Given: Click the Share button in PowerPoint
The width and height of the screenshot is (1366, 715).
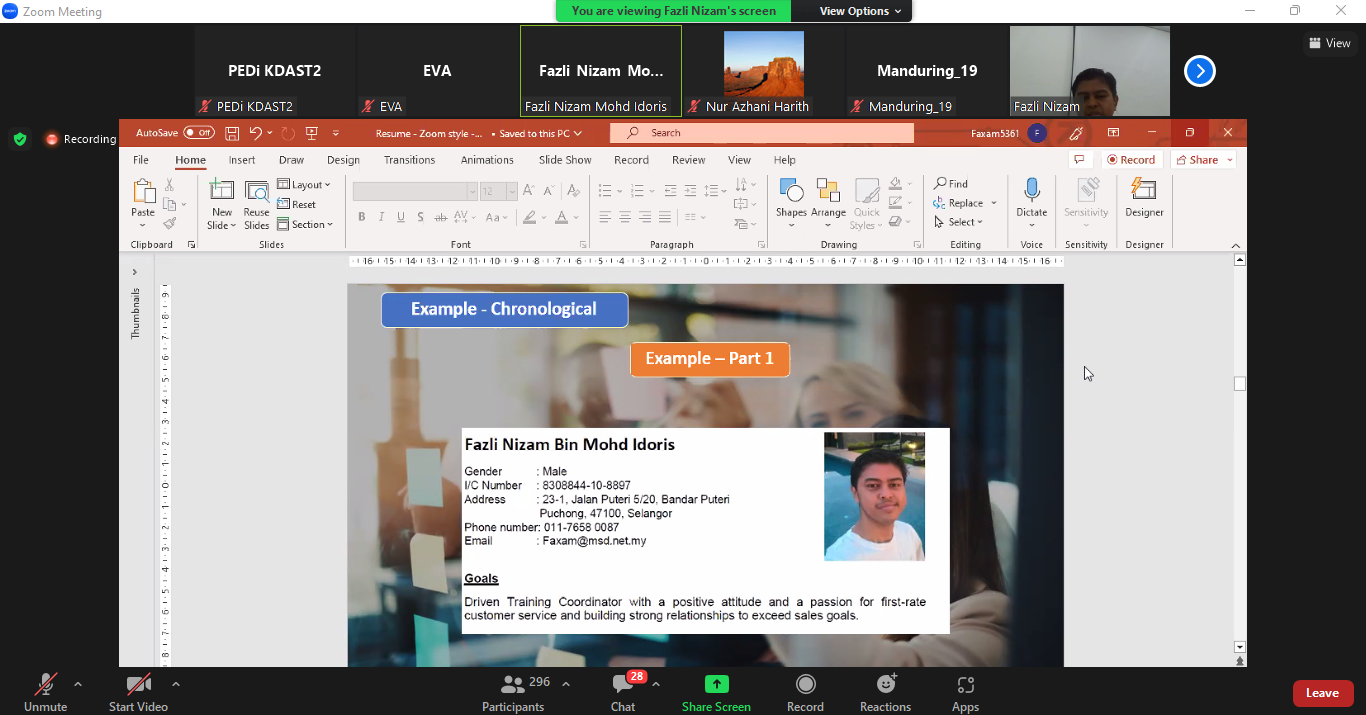Looking at the screenshot, I should tap(1204, 160).
